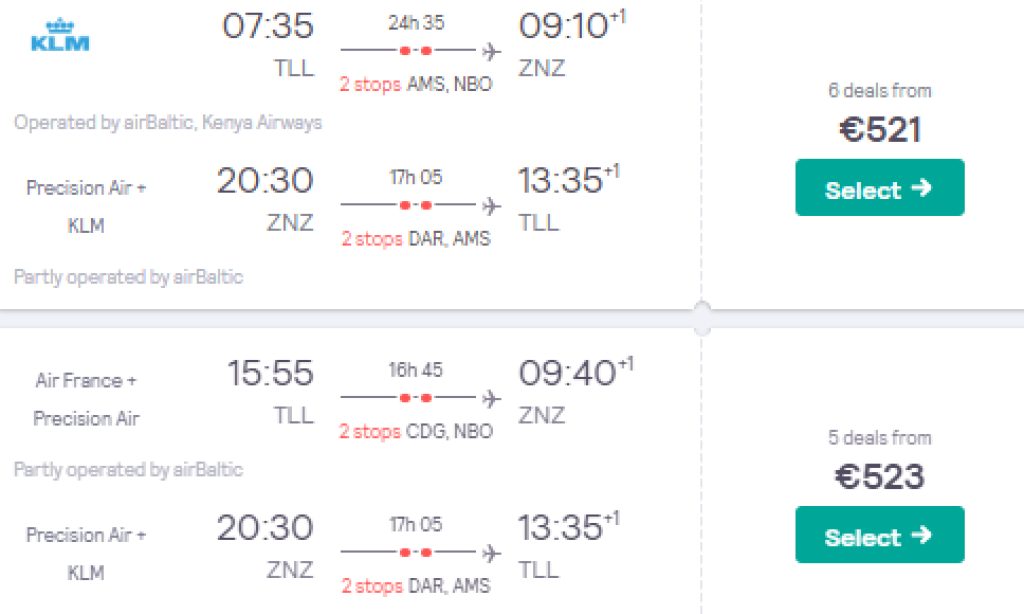
Task: Click the airplane icon on first 20:30 return route
Action: point(491,206)
